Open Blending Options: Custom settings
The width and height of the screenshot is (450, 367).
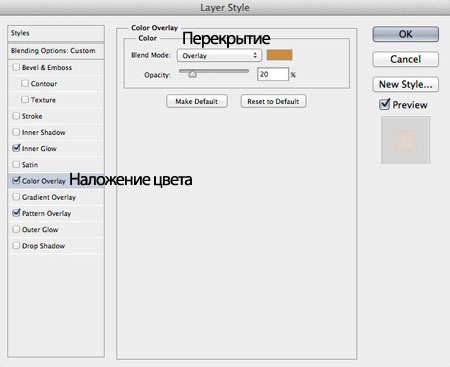point(56,51)
